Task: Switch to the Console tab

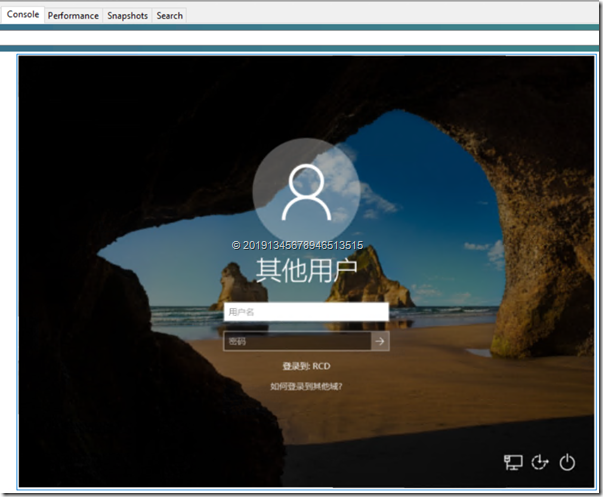Action: (x=23, y=15)
